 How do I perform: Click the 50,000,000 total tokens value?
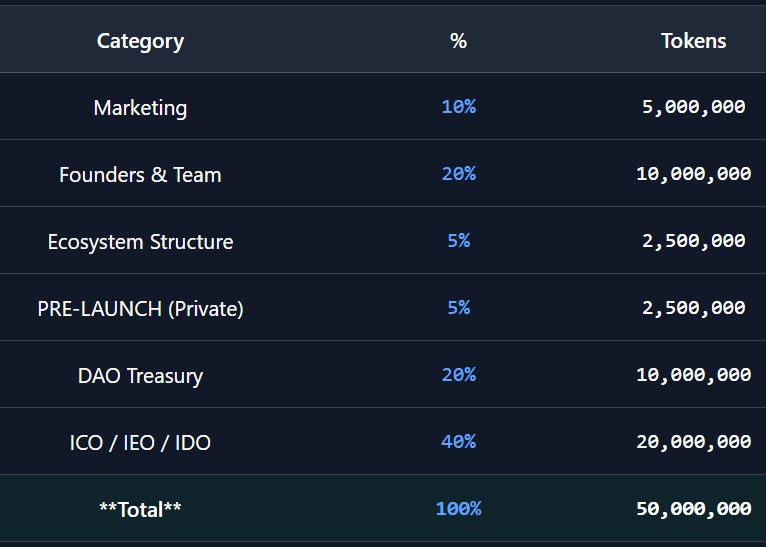coord(693,508)
